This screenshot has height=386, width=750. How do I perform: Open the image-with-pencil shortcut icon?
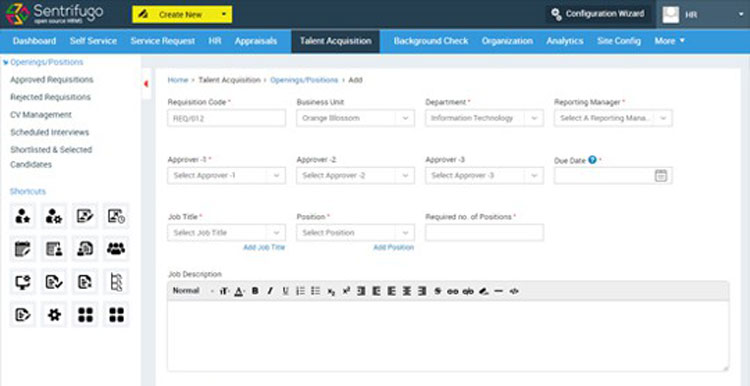click(x=85, y=216)
